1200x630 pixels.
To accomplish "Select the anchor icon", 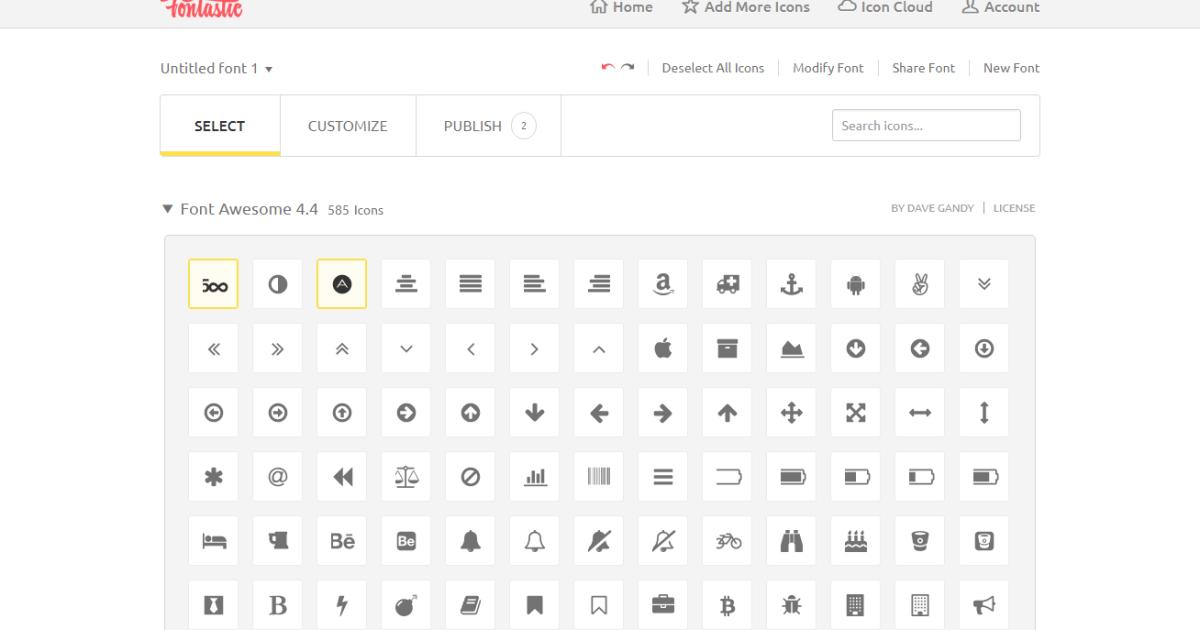I will point(791,284).
